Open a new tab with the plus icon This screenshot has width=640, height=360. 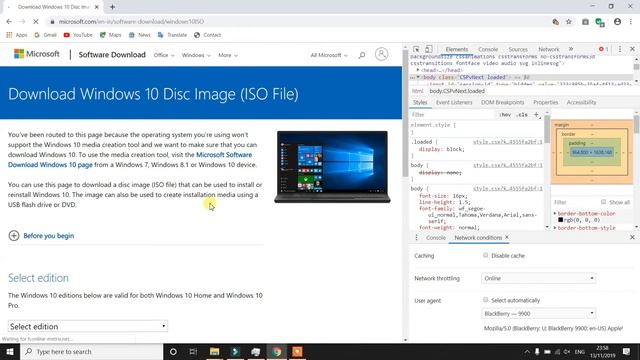click(112, 7)
